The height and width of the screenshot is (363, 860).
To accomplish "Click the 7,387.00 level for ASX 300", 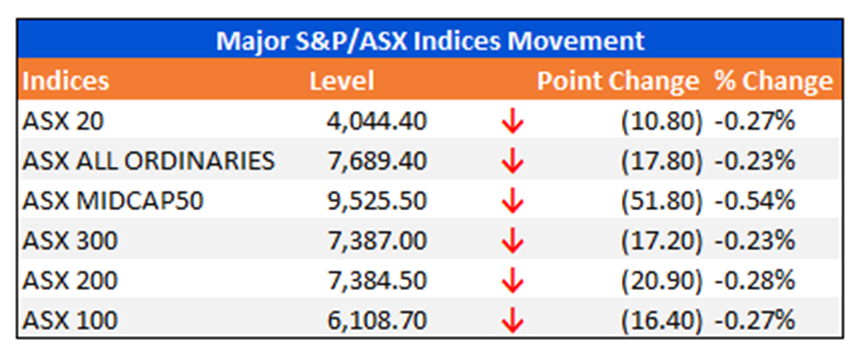I will click(376, 241).
